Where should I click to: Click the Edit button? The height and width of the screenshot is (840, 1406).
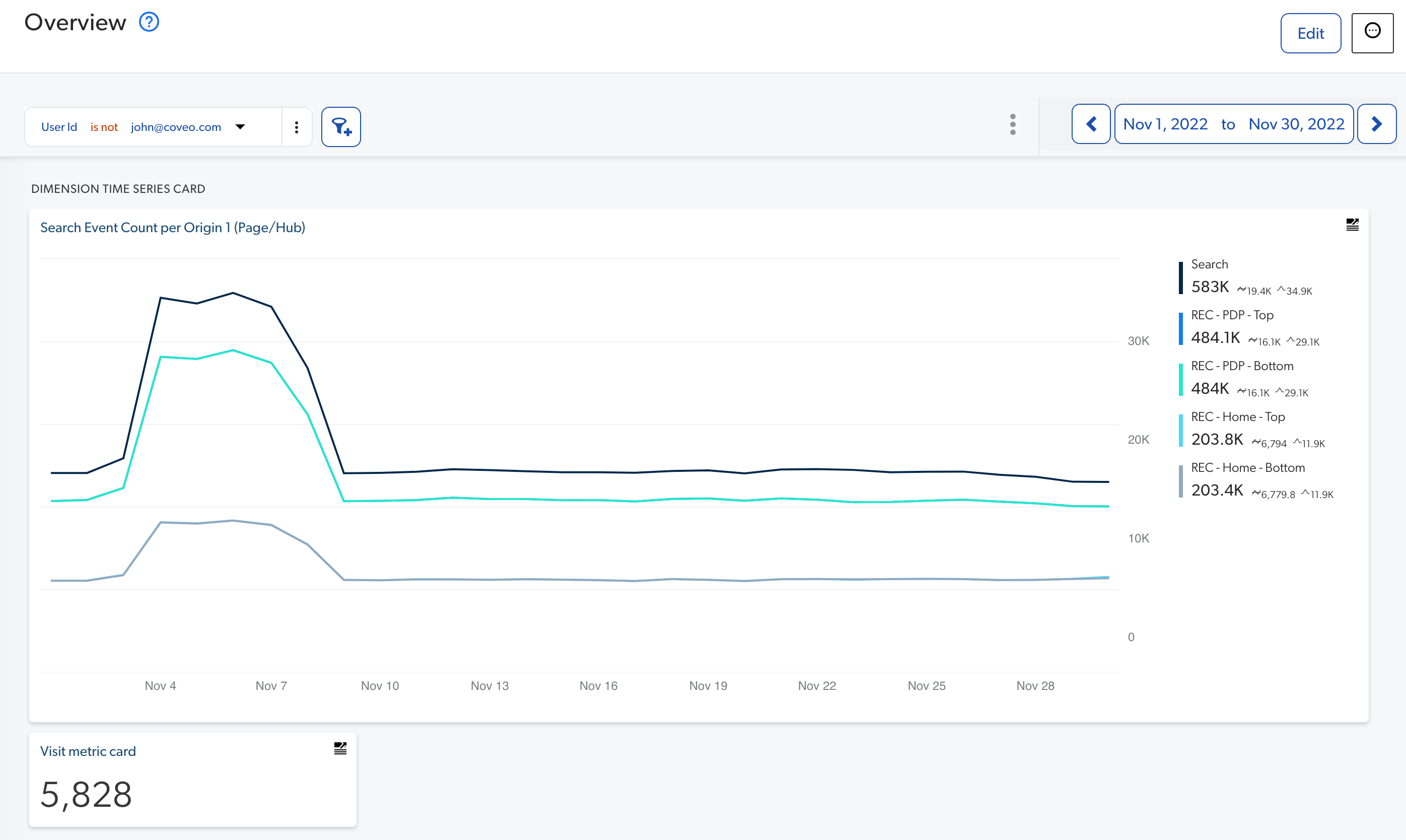tap(1311, 33)
